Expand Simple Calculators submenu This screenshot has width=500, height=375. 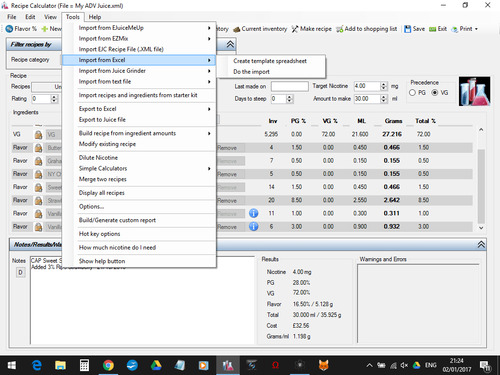point(209,168)
